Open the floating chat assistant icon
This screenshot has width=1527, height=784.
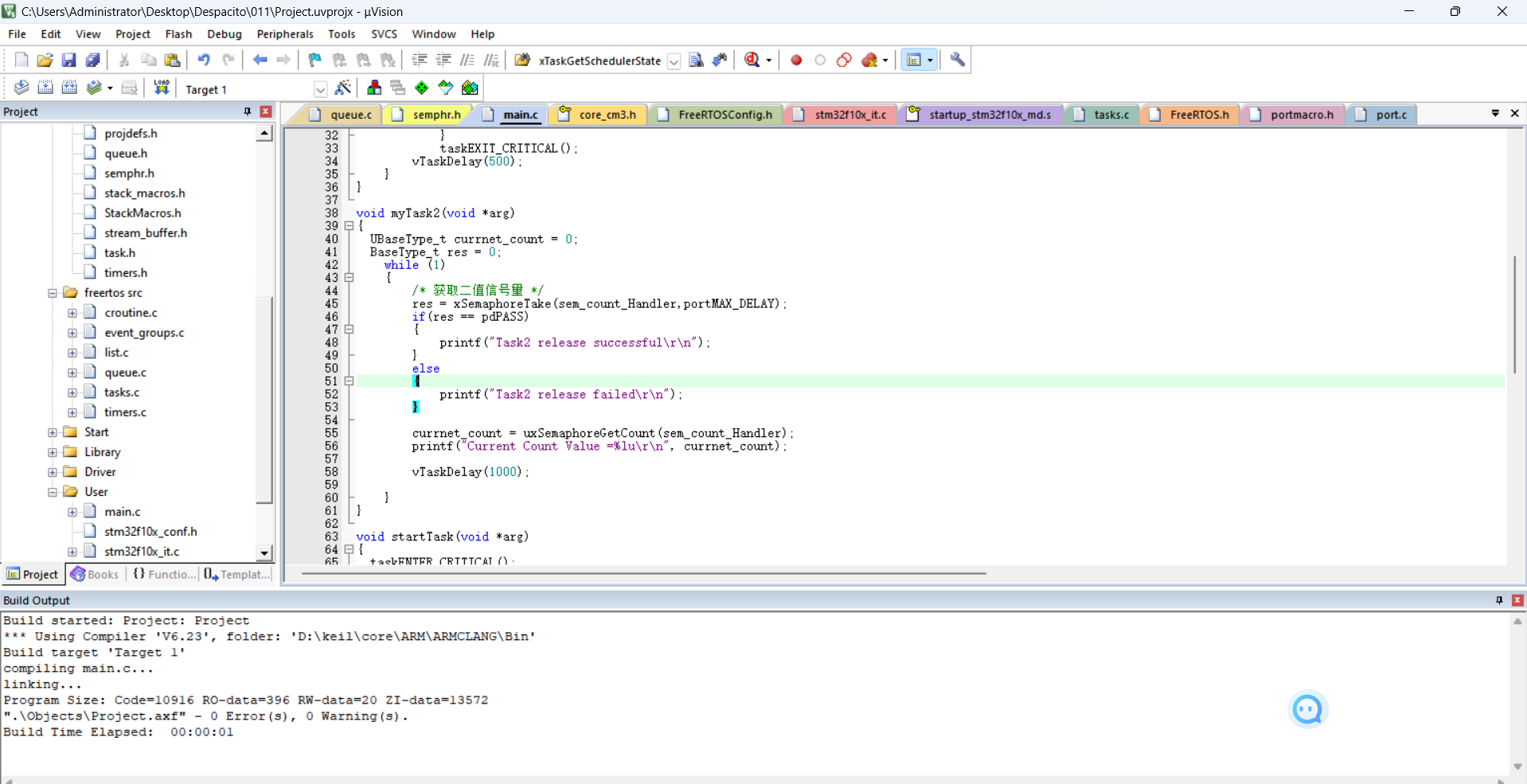tap(1307, 709)
